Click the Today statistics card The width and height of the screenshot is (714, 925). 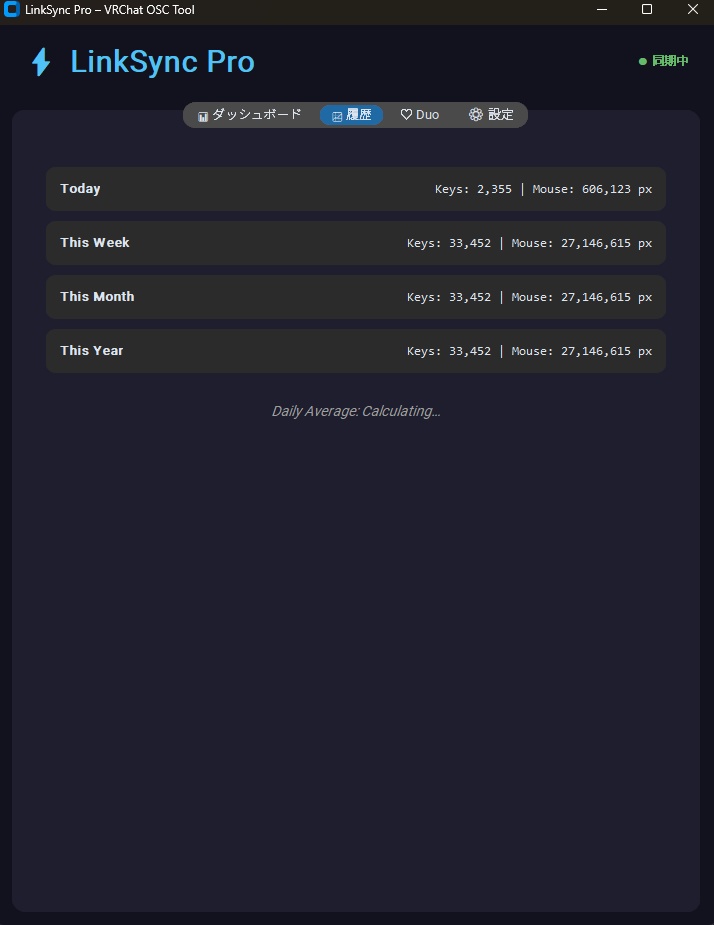tap(355, 189)
